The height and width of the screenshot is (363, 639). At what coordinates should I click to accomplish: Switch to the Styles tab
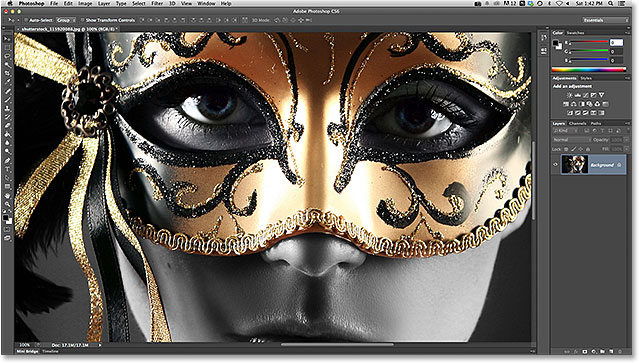click(x=586, y=78)
